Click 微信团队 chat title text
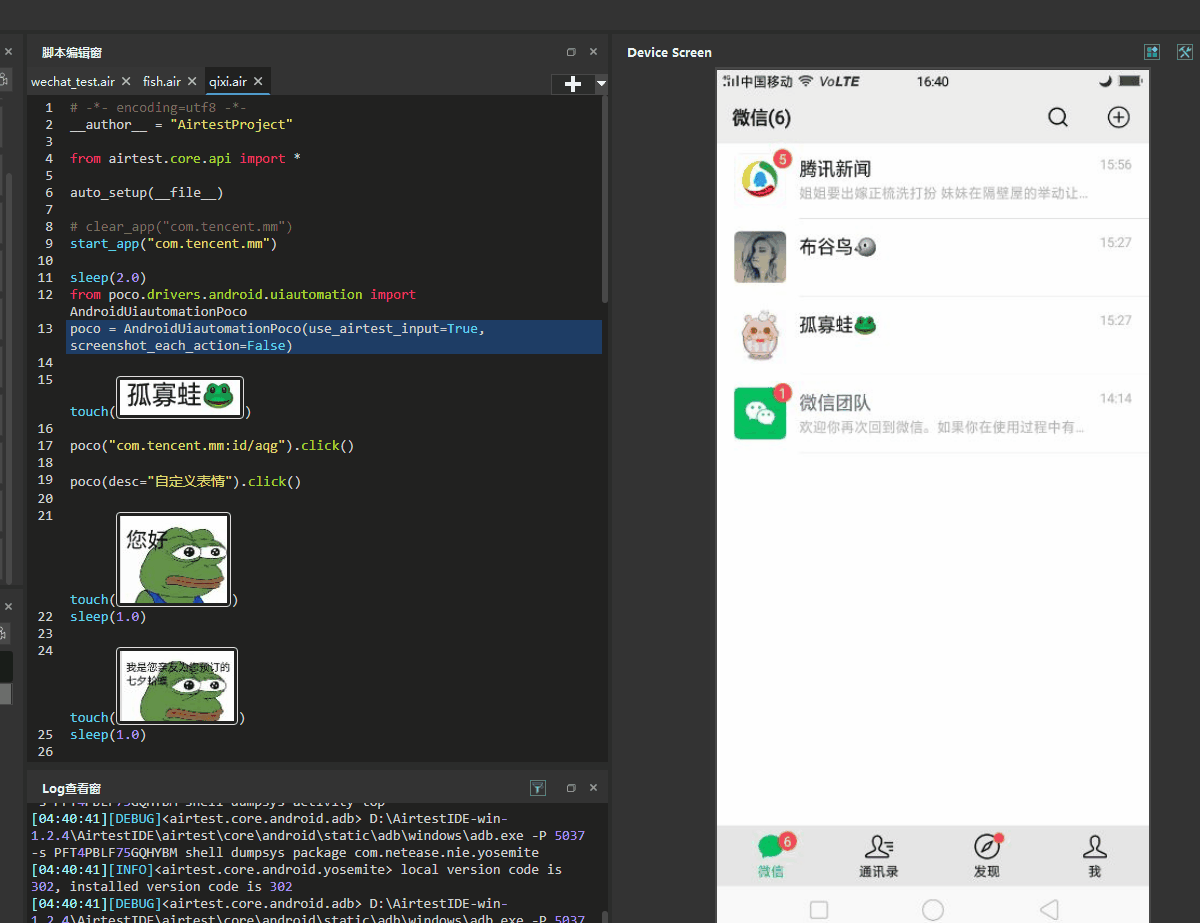The width and height of the screenshot is (1200, 923). [x=835, y=403]
